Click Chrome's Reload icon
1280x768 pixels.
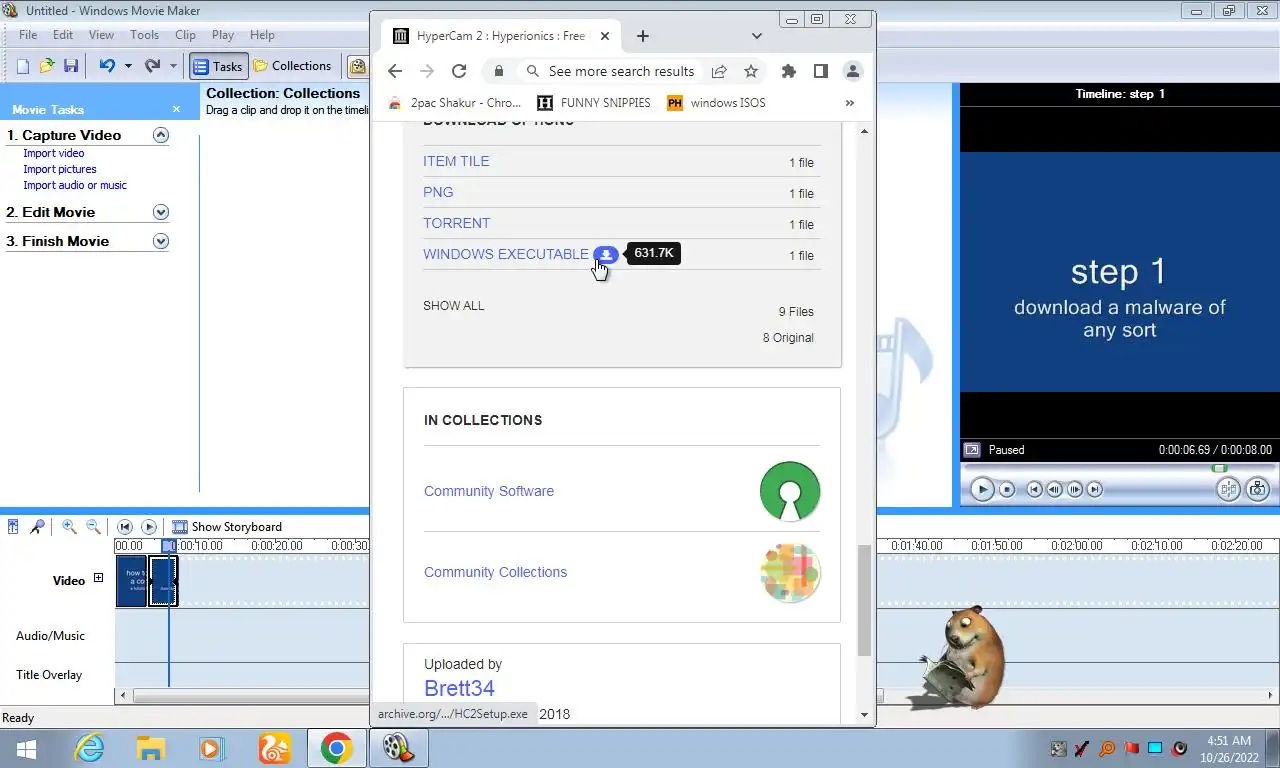click(x=459, y=71)
